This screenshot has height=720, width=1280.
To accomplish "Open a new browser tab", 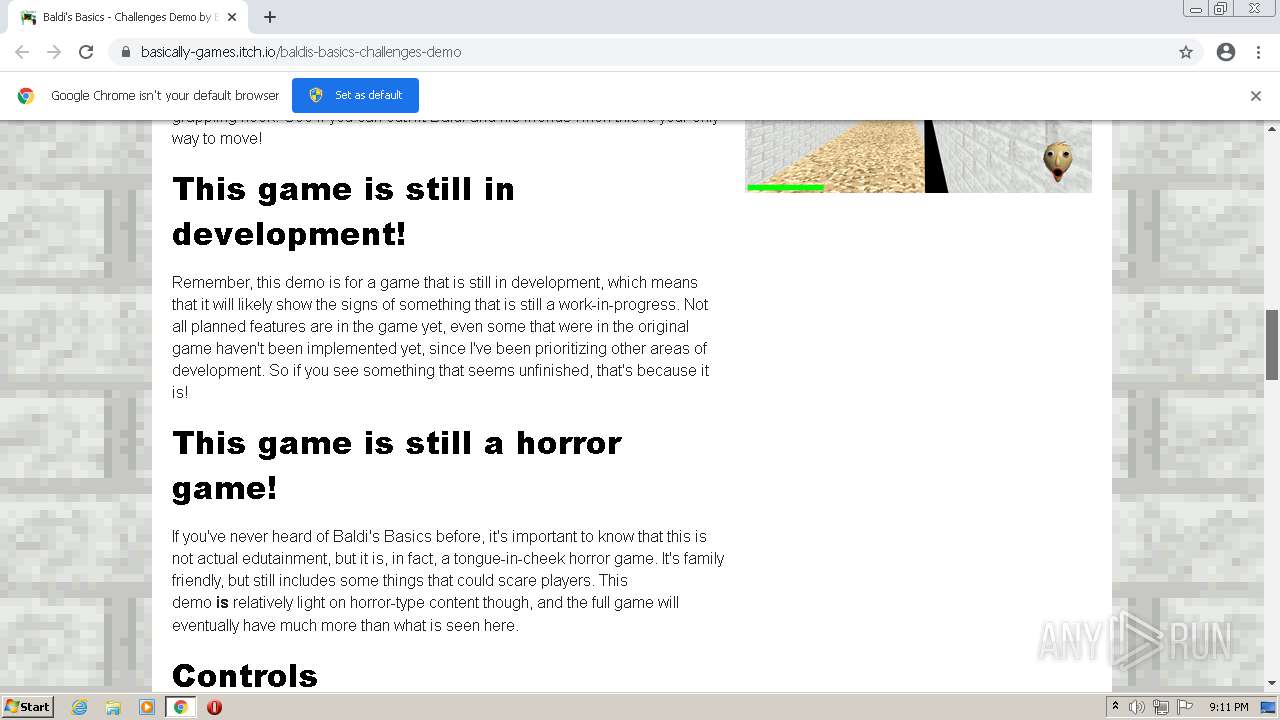I will [270, 17].
